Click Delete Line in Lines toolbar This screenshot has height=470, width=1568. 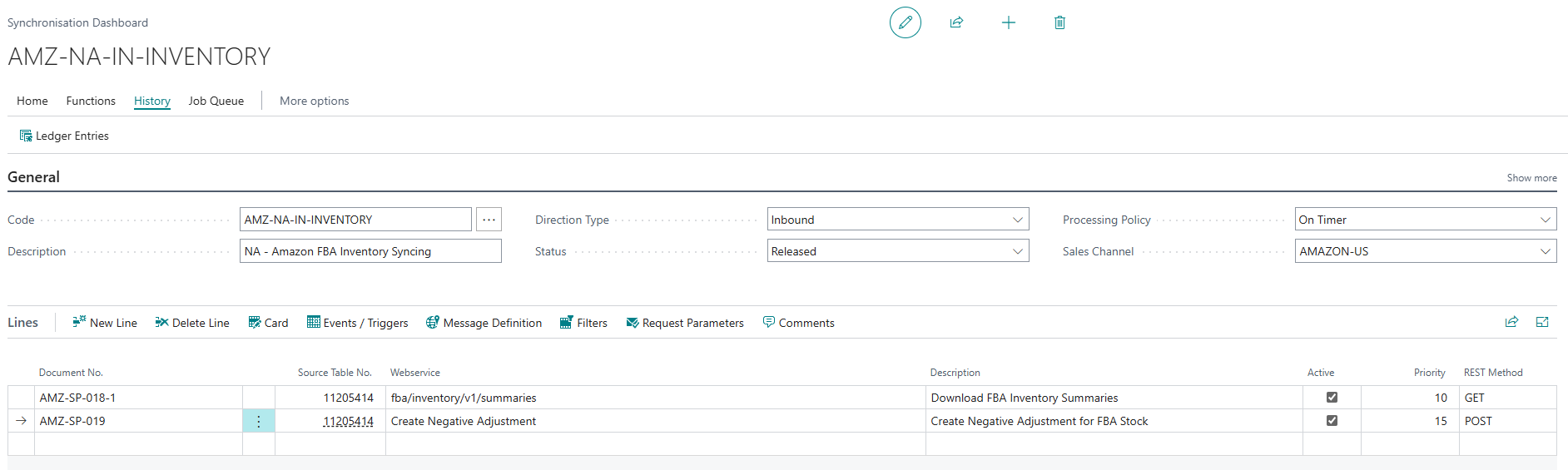[x=192, y=323]
